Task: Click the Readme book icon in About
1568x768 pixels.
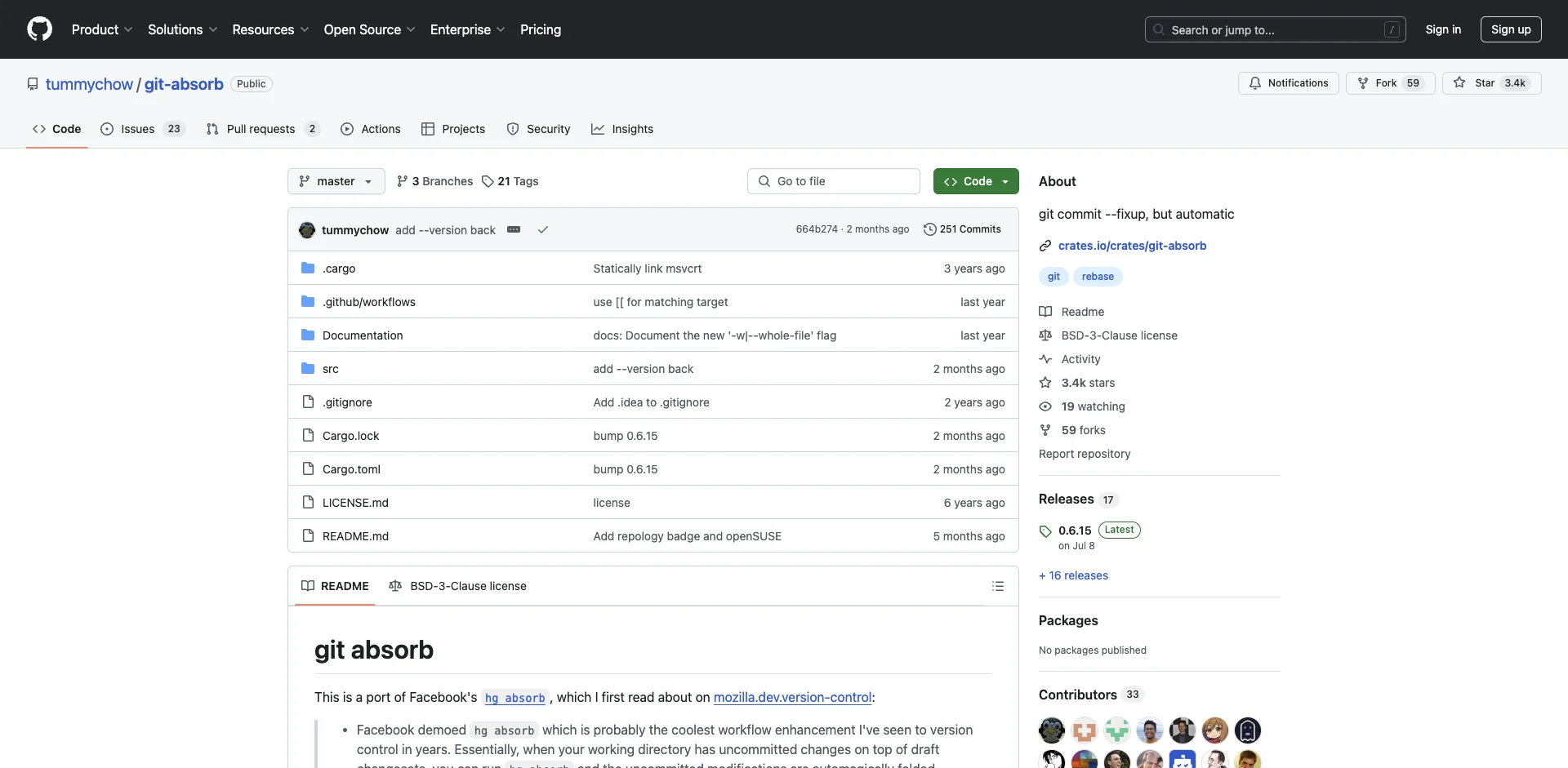Action: pos(1045,312)
